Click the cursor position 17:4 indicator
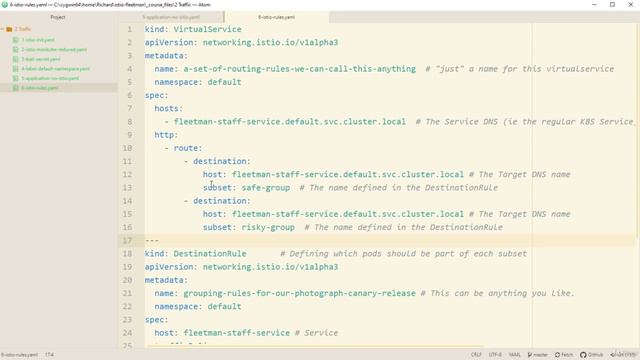640x360 pixels. point(49,355)
